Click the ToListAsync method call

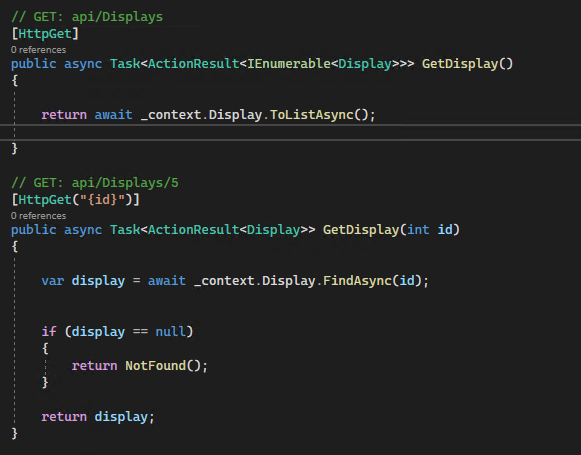[x=312, y=115]
